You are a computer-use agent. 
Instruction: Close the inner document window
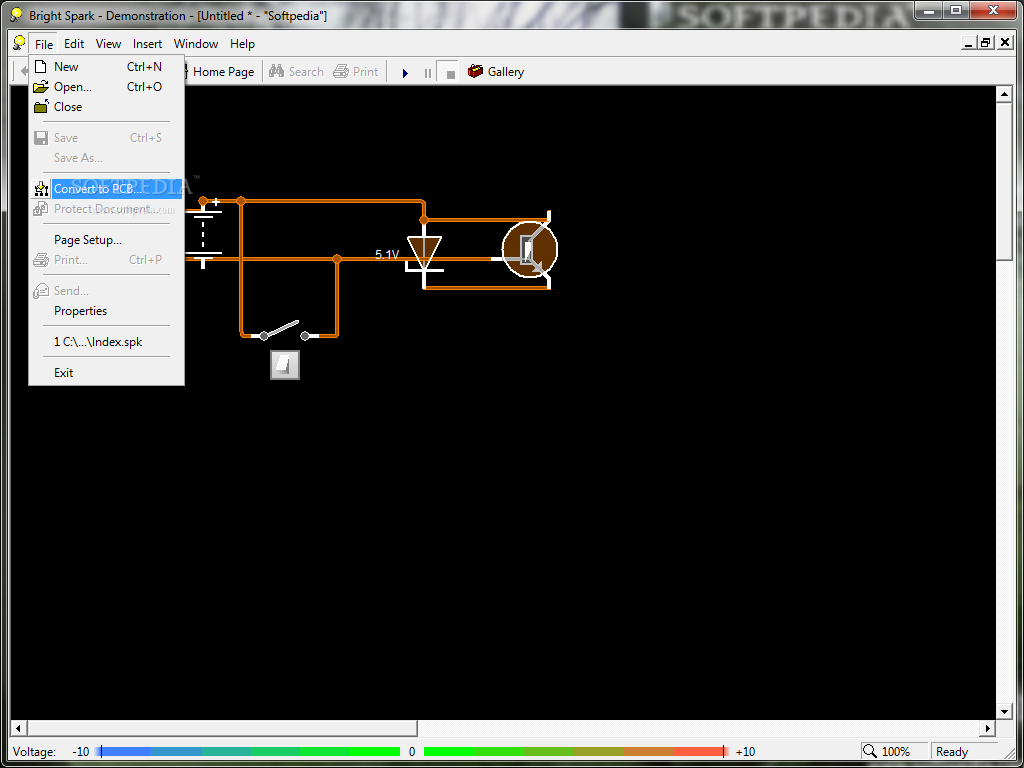coord(1005,43)
